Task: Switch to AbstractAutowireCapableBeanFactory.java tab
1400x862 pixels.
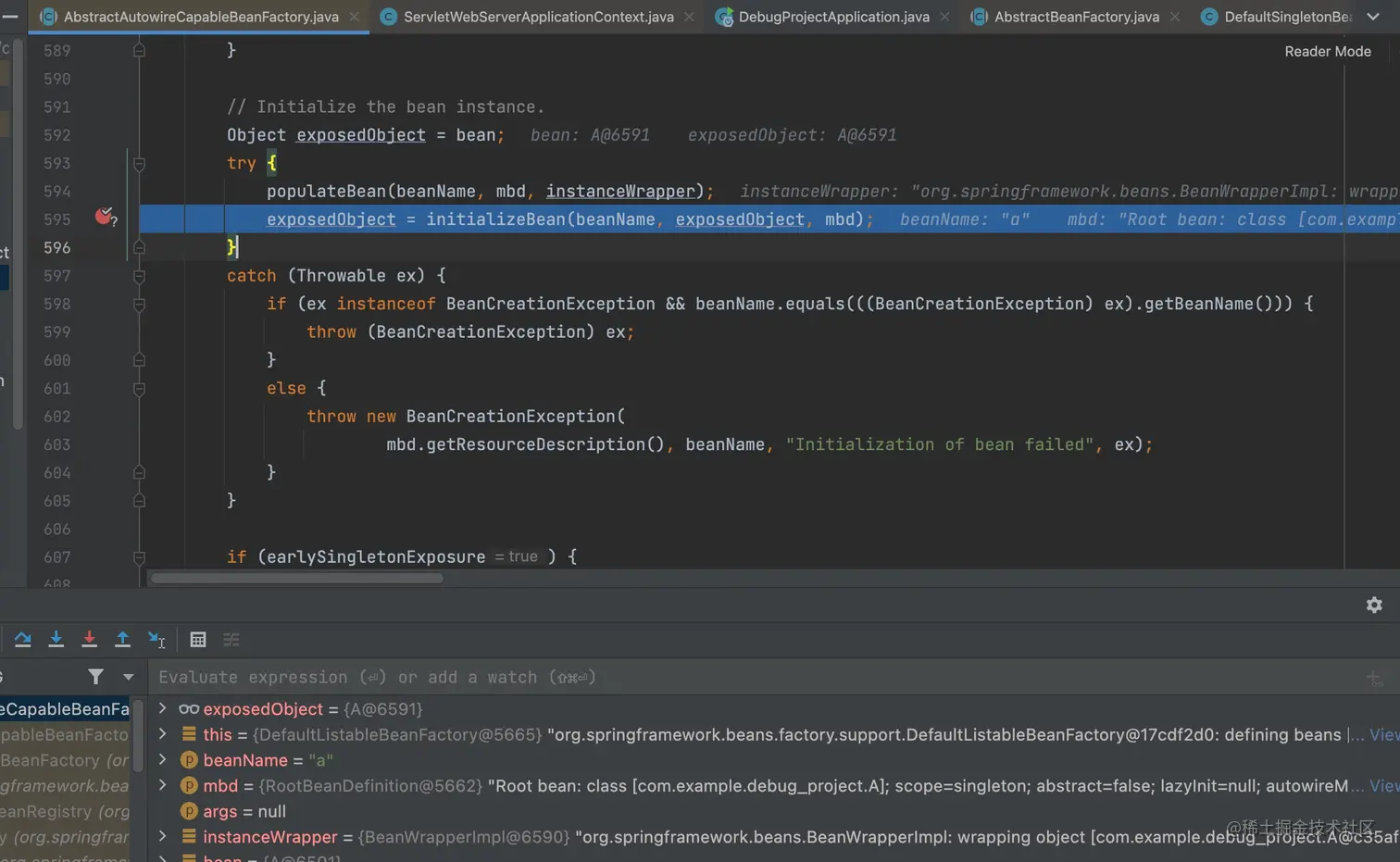Action: tap(200, 17)
